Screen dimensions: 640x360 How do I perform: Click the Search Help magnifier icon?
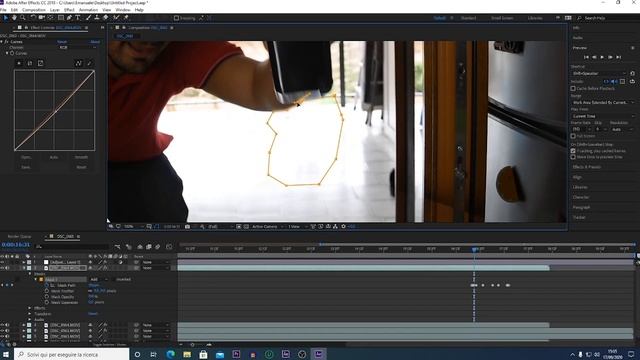(x=579, y=18)
